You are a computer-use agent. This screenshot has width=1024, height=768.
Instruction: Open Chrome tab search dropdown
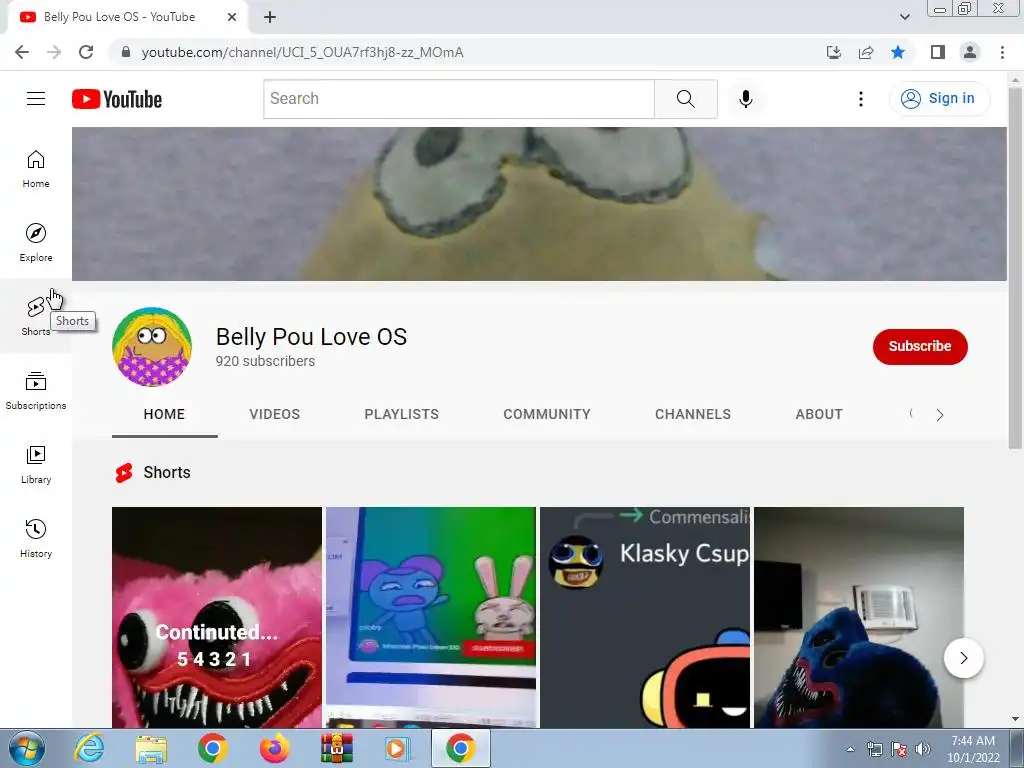point(904,18)
